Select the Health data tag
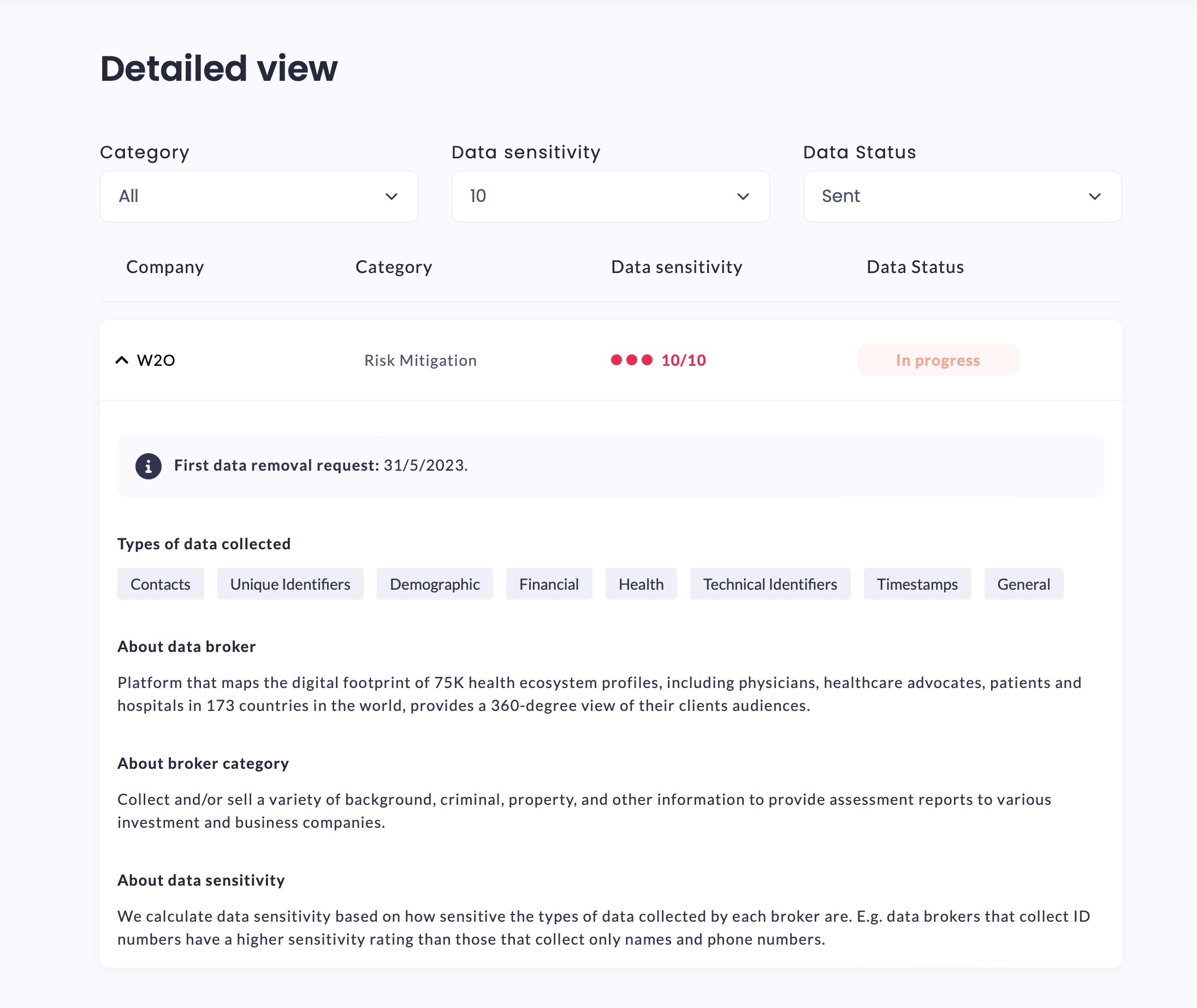1197x1008 pixels. point(641,584)
